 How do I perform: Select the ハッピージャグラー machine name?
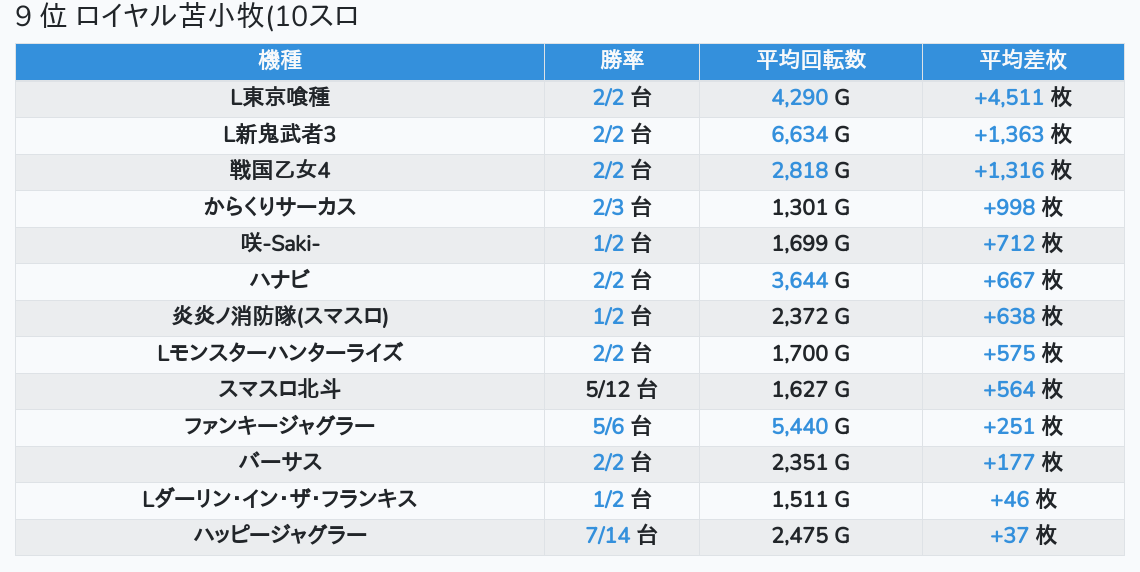pyautogui.click(x=280, y=536)
